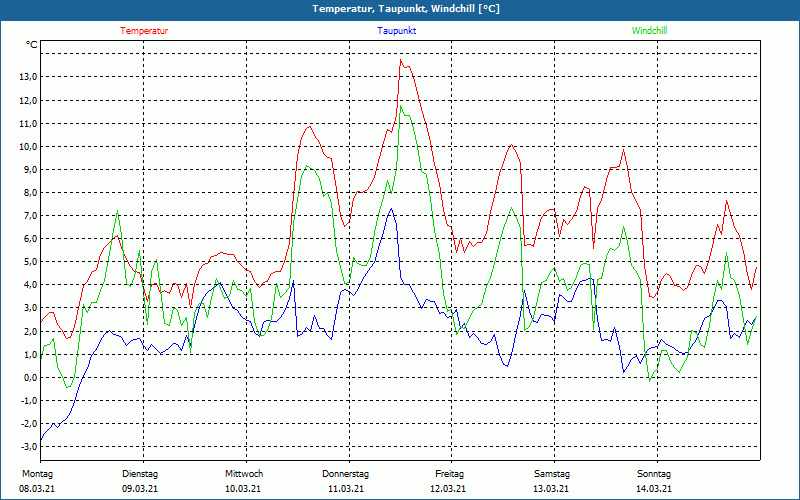Click the -1,0 y-axis value
This screenshot has height=500, width=800.
[29, 401]
